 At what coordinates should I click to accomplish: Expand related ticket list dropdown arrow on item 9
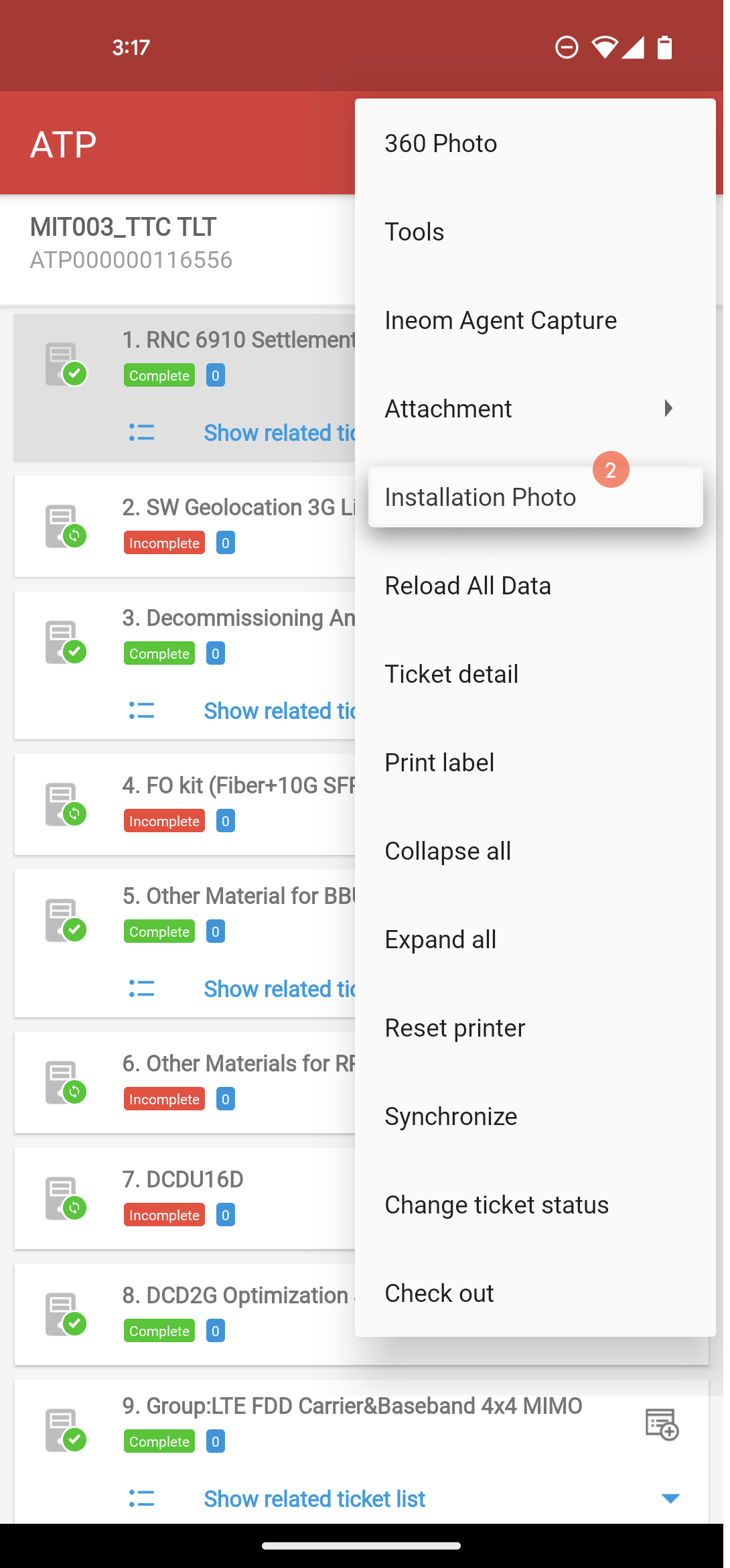[670, 1498]
